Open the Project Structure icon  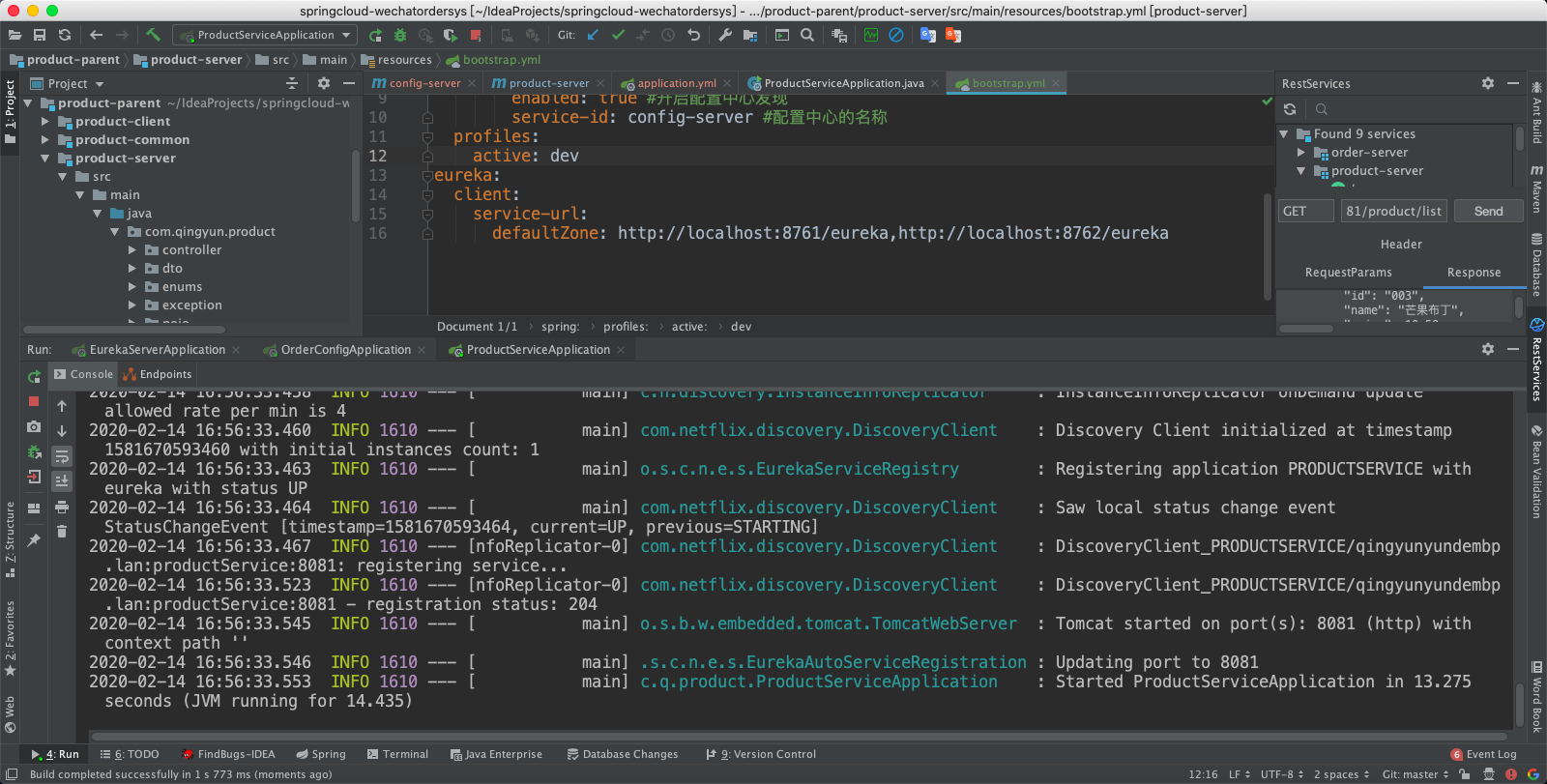750,35
